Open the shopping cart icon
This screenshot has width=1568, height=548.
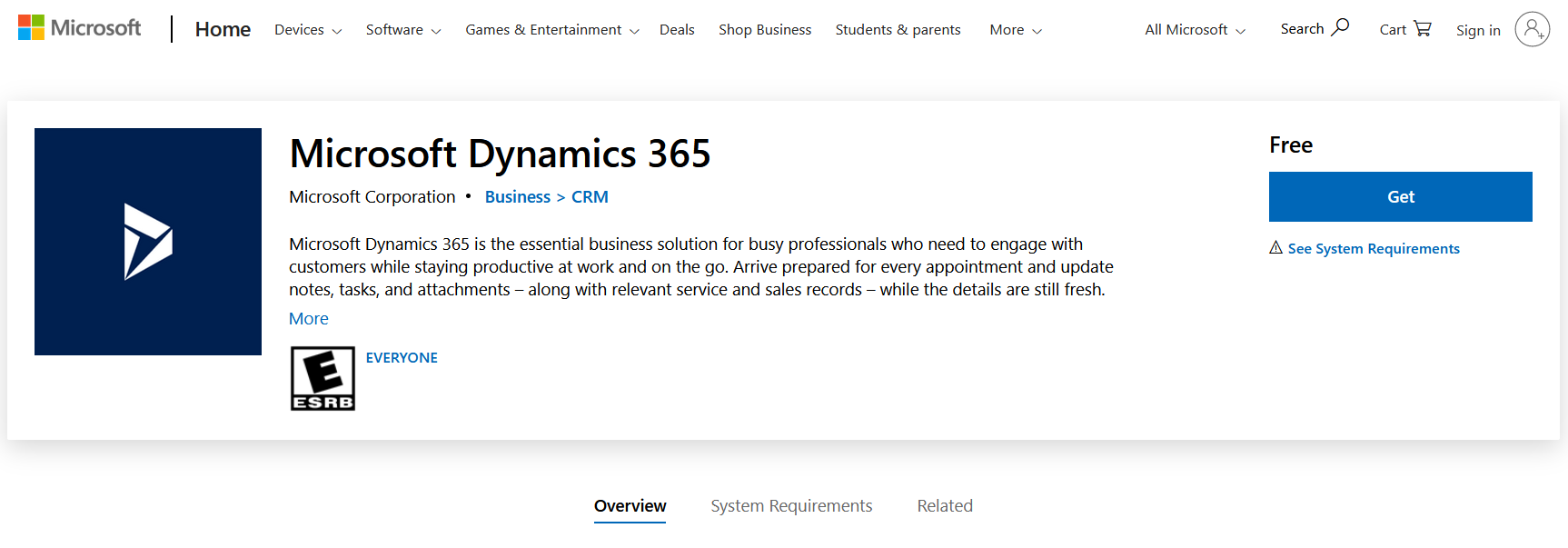pos(1423,28)
